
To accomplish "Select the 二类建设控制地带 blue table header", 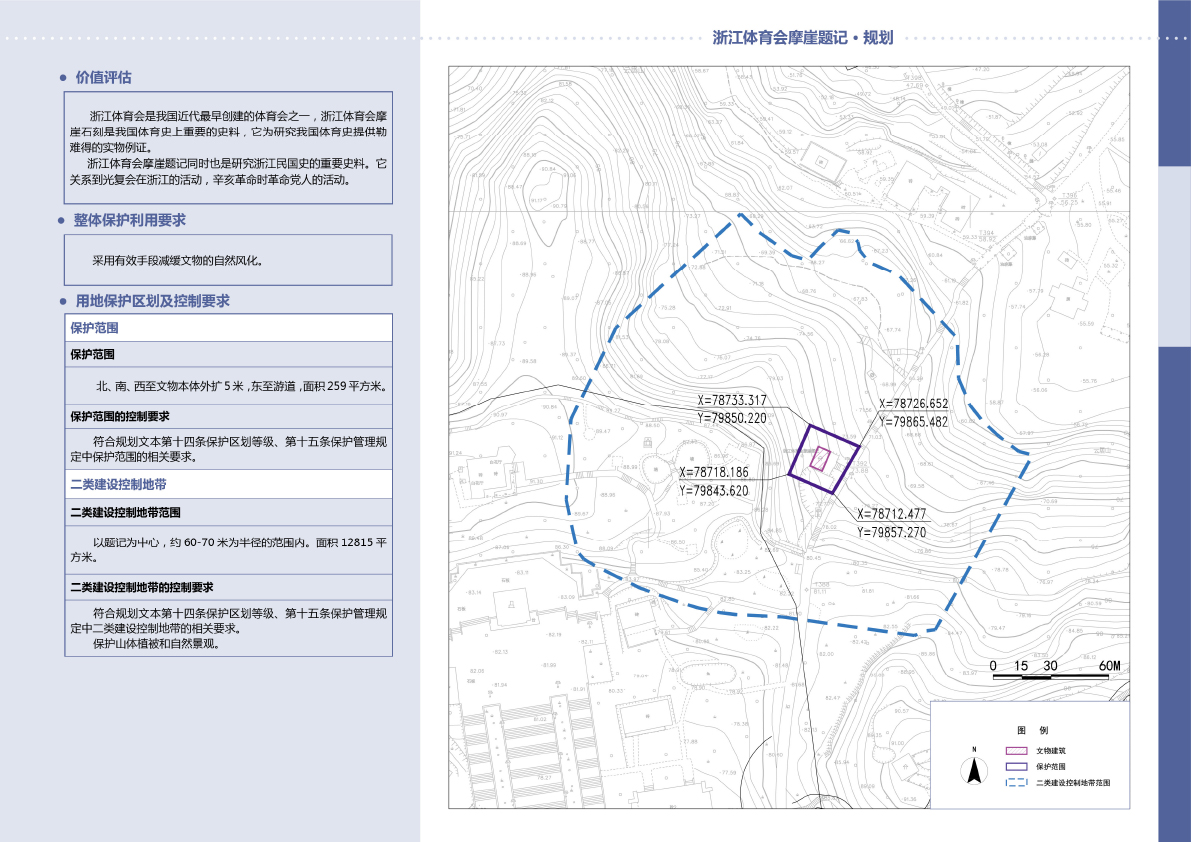I will [118, 484].
